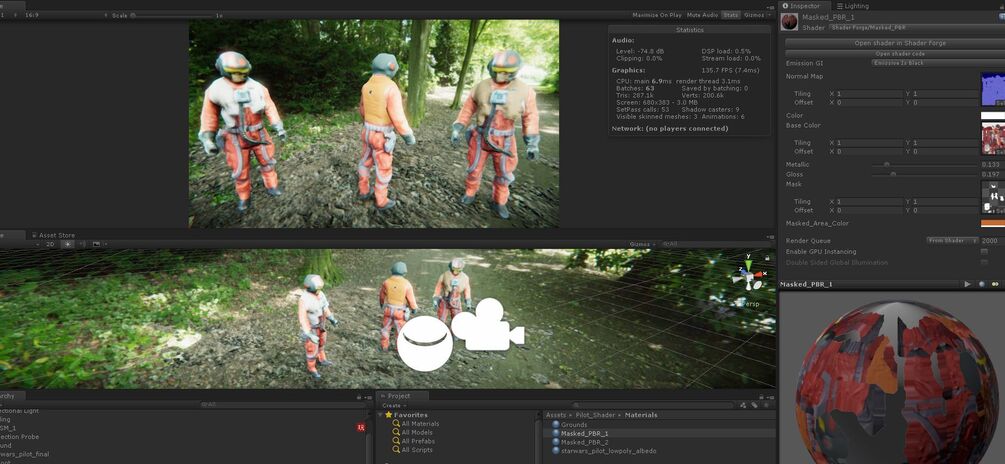Screen dimensions: 1005x464
Task: Toggle the scene effects image icon
Action: click(x=96, y=244)
